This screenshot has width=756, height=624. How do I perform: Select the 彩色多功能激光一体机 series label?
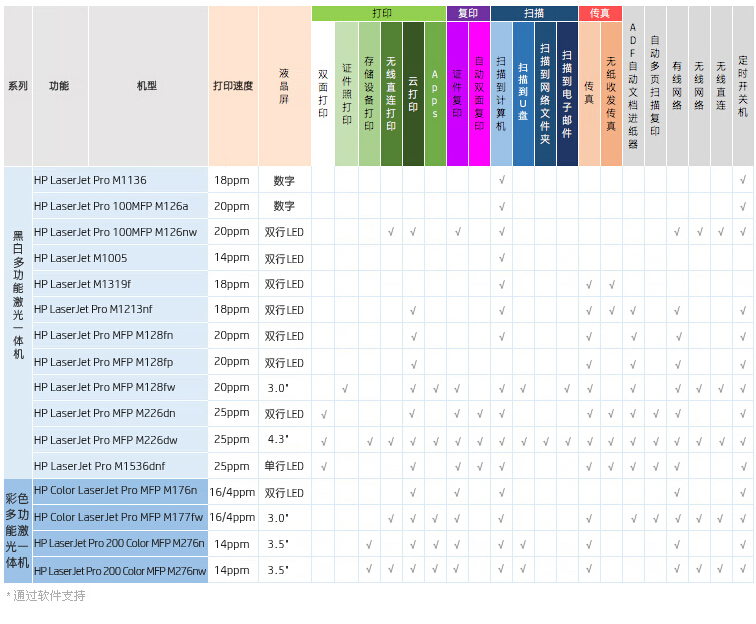(17, 530)
